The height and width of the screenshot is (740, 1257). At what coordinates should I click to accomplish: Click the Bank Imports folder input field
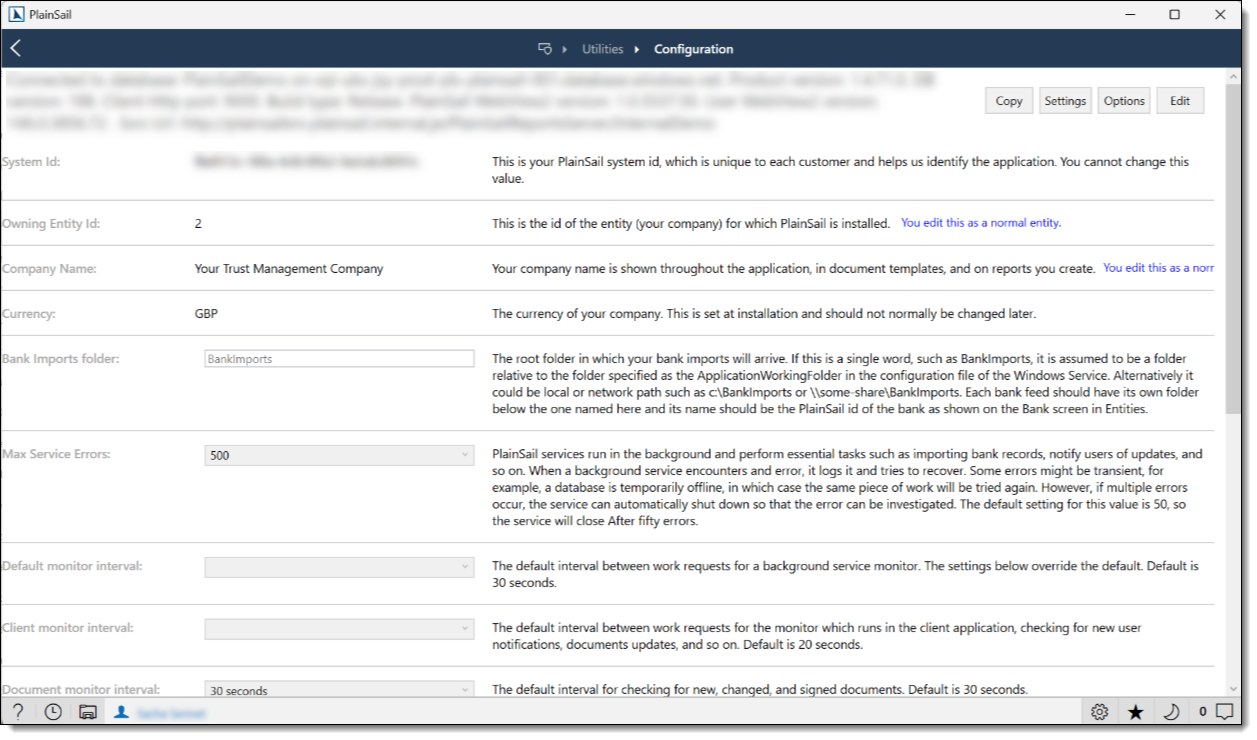point(339,358)
